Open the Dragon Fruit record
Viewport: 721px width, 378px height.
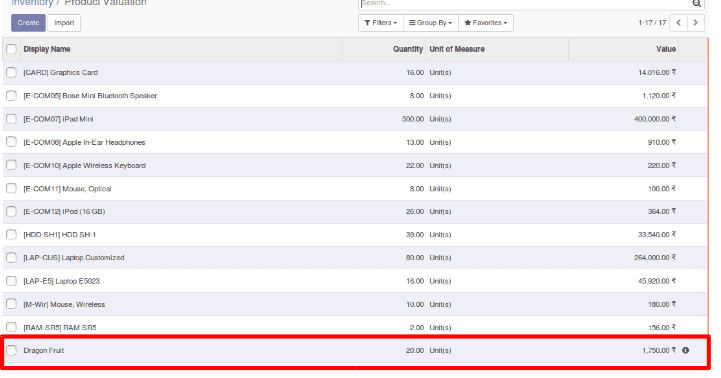click(x=44, y=350)
